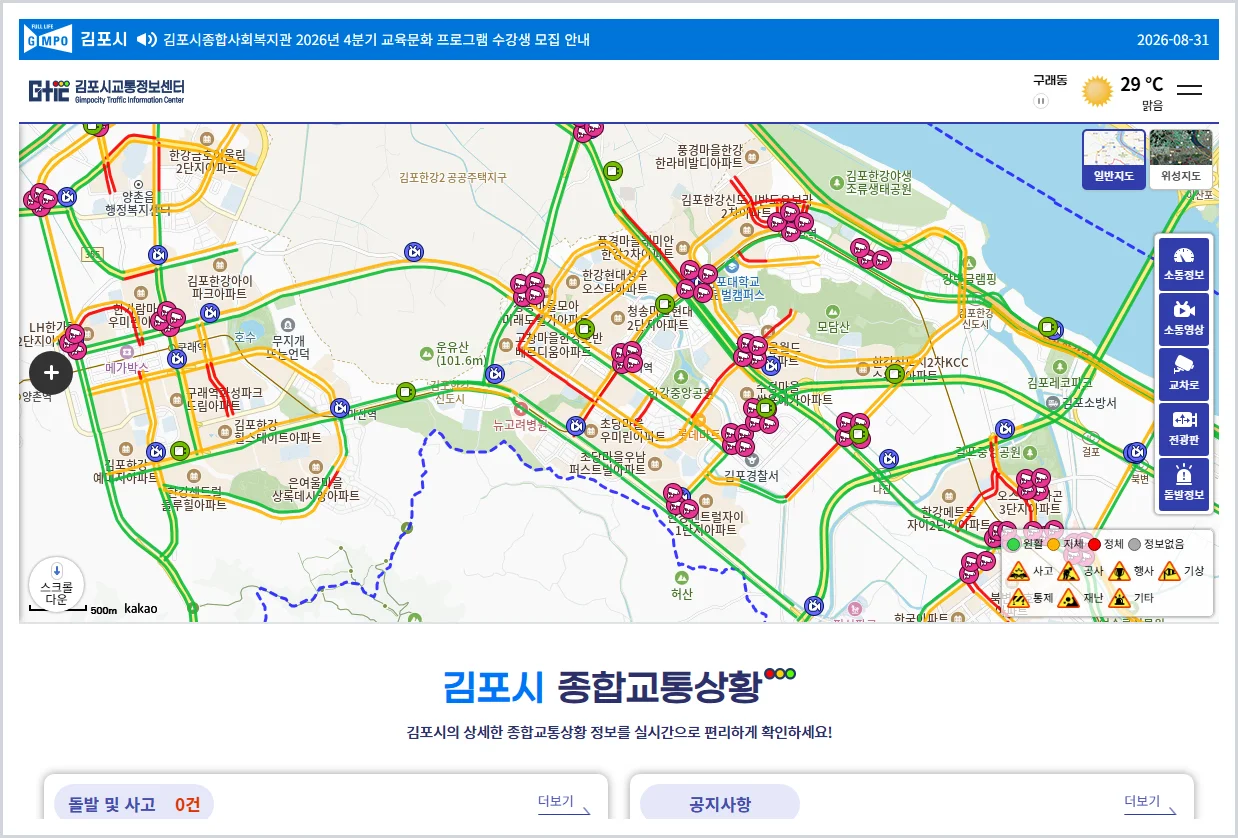Click the 기상 weather legend icon
This screenshot has width=1238, height=838.
pos(1169,572)
